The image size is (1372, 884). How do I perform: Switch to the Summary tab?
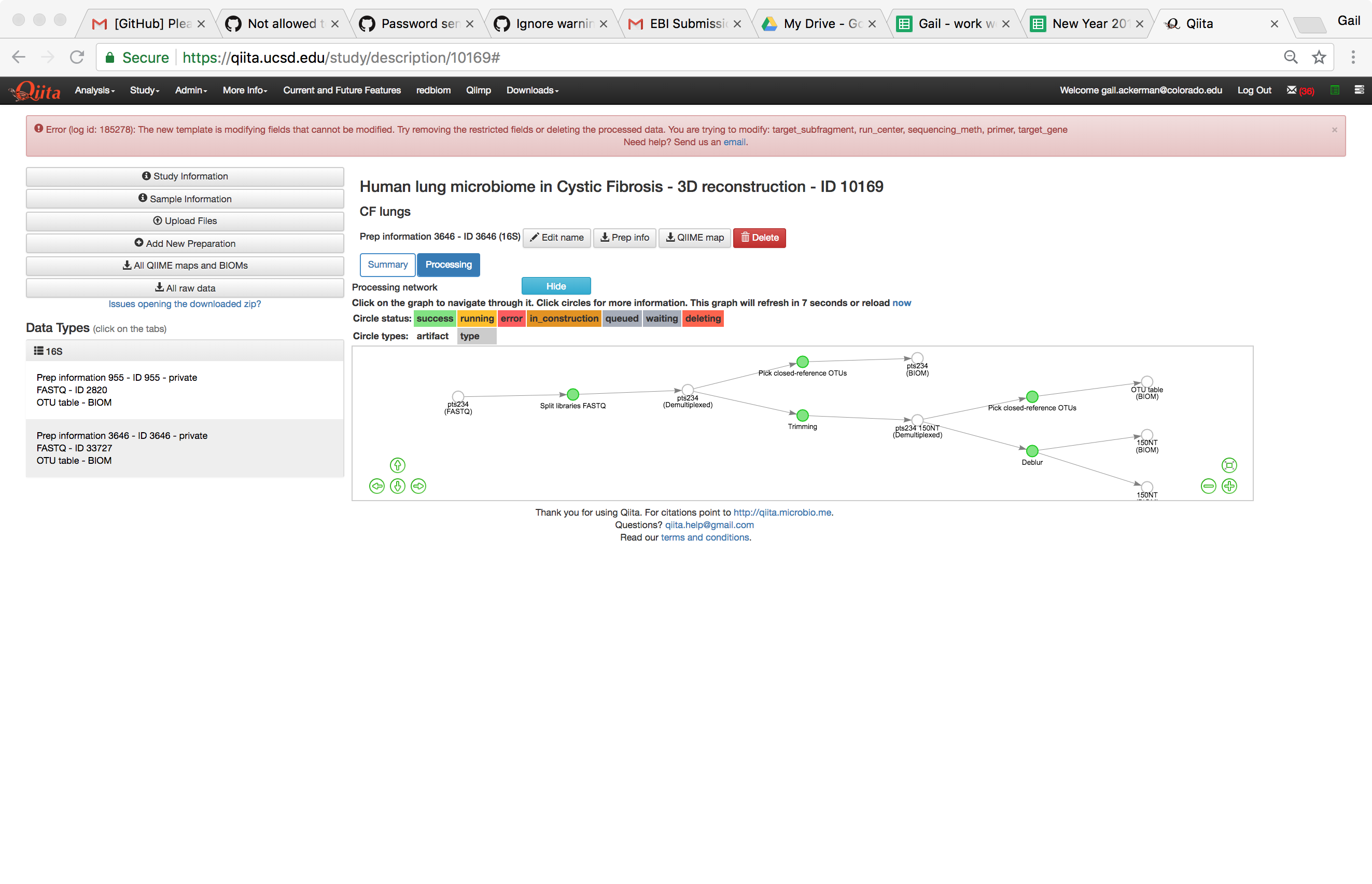(387, 265)
